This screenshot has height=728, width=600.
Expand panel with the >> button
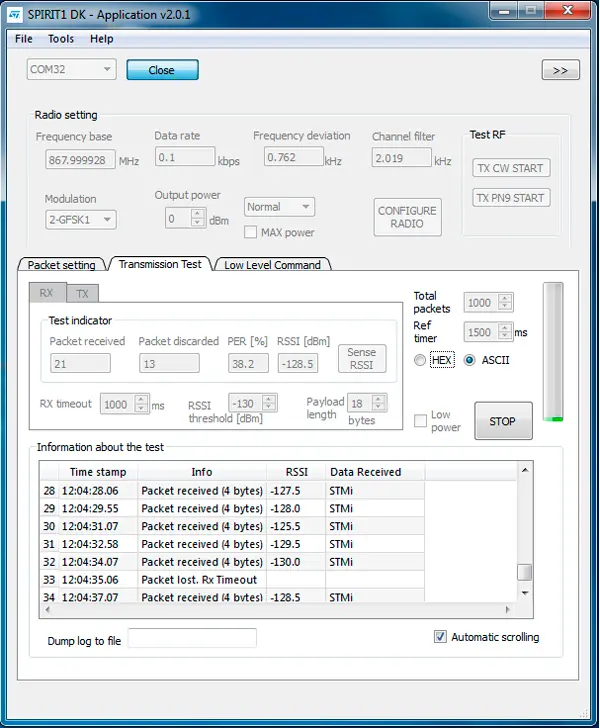[560, 70]
